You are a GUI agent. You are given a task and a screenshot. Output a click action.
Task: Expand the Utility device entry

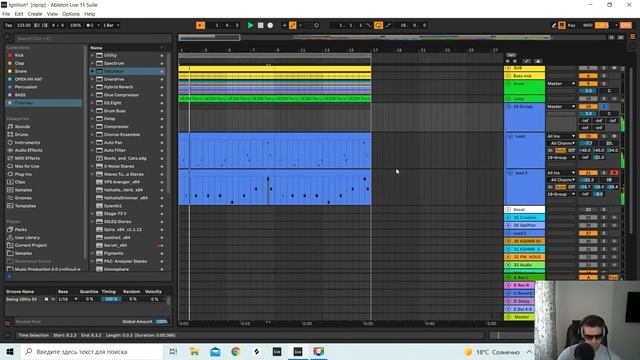point(92,55)
